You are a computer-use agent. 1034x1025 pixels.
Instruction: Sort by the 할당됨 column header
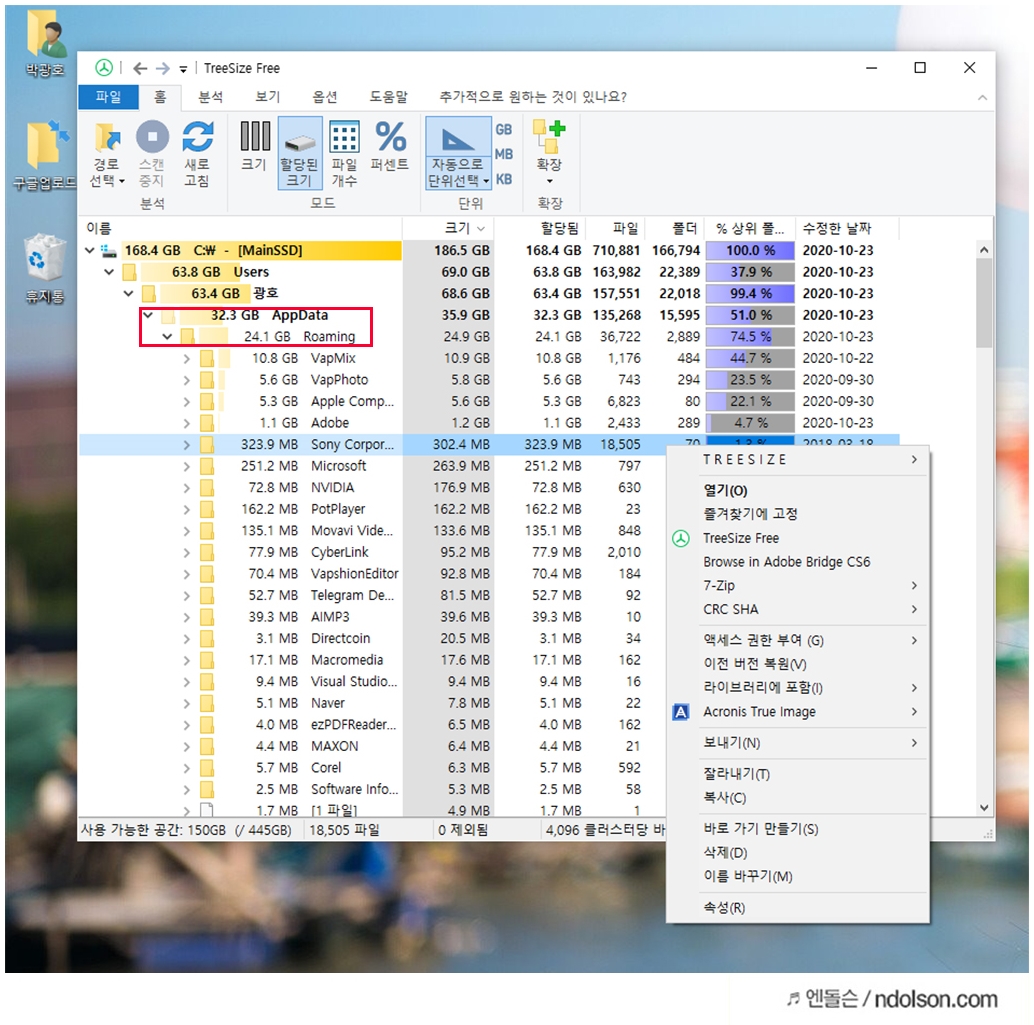[x=539, y=228]
